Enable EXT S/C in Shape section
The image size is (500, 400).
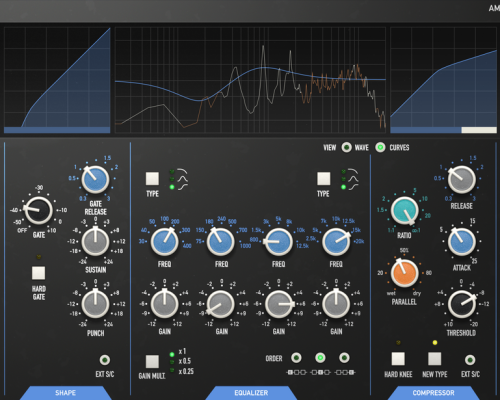click(105, 360)
